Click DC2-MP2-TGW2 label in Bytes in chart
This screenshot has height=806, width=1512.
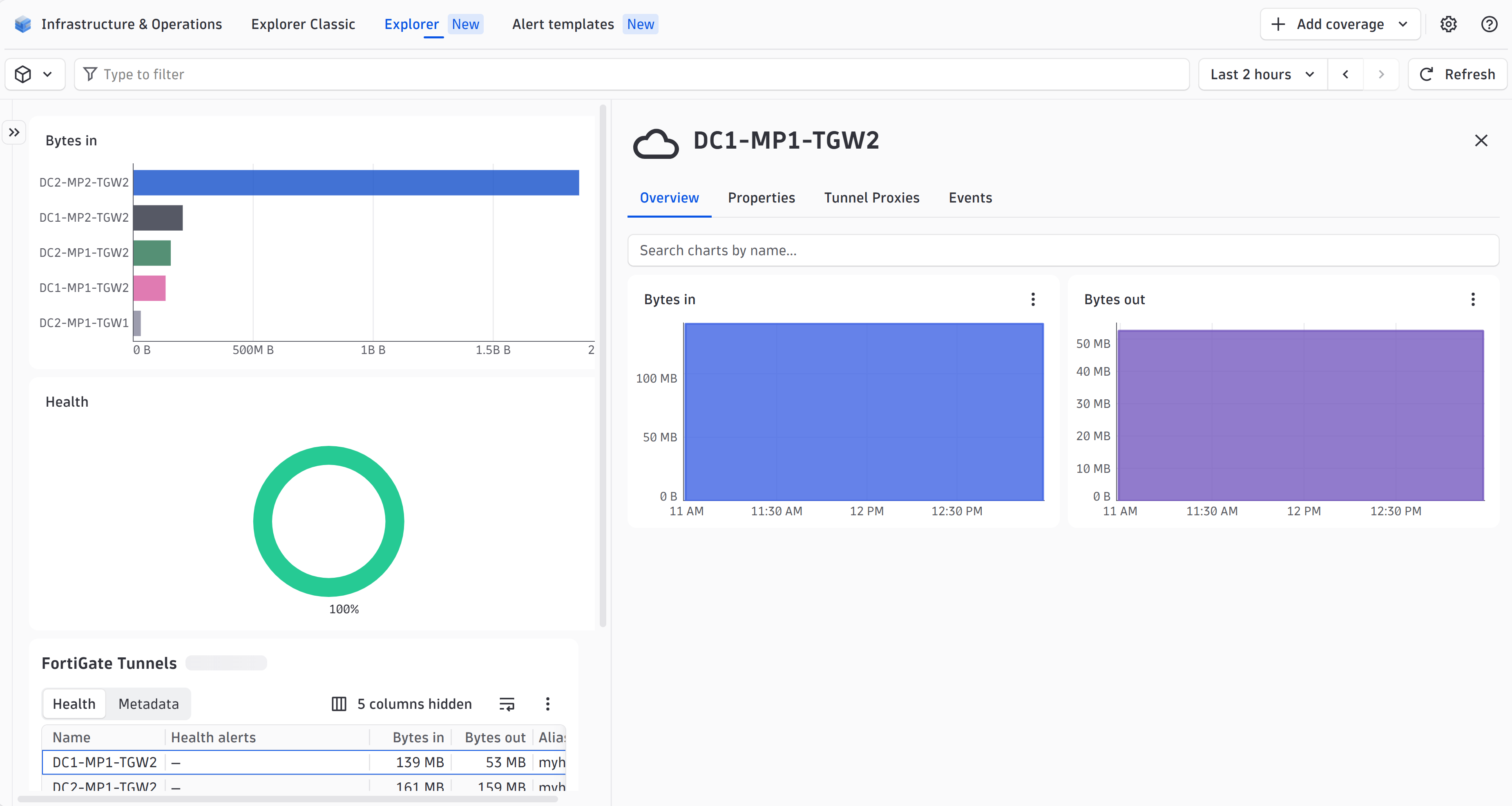(84, 183)
